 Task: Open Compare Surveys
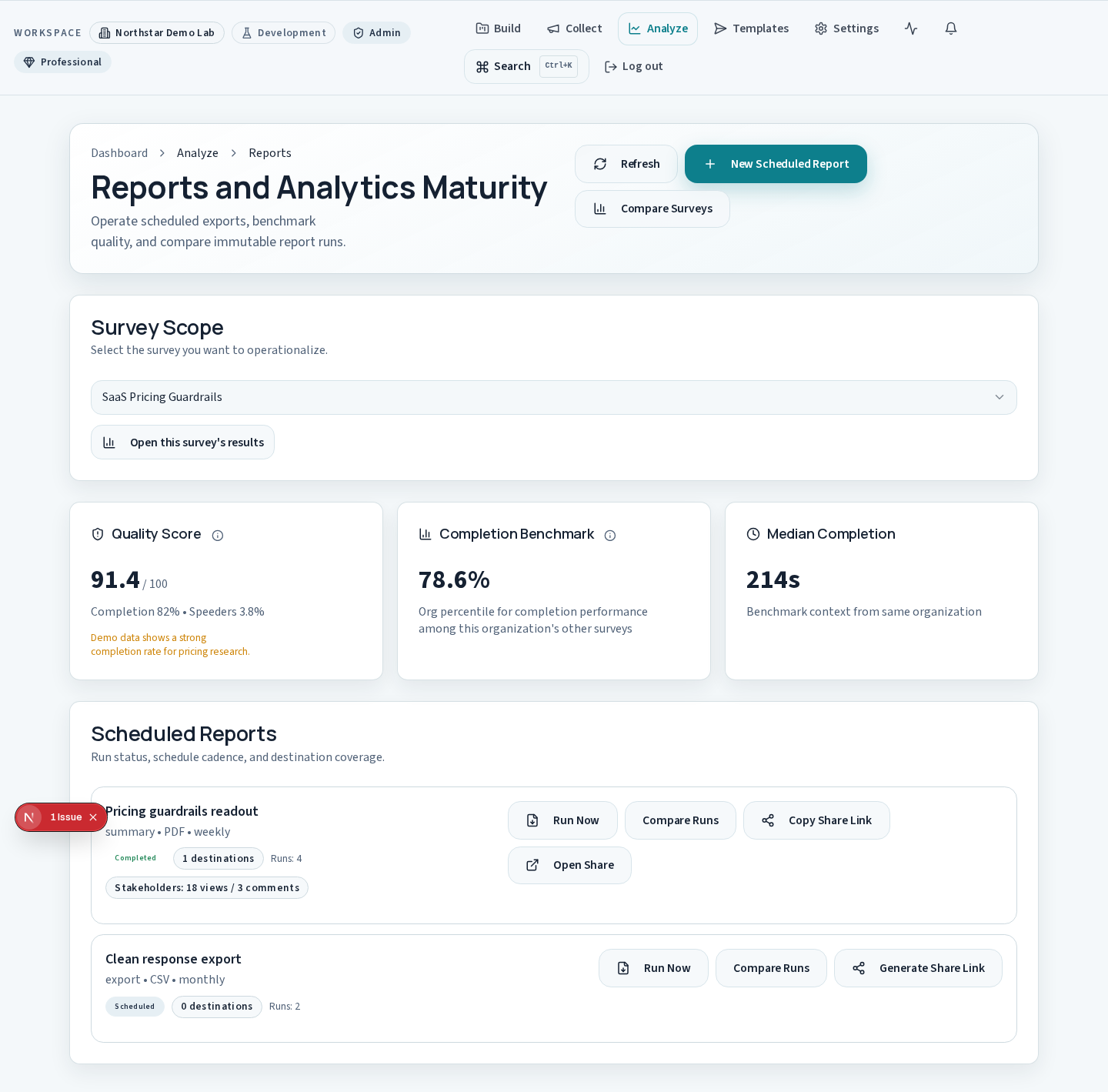(x=652, y=209)
